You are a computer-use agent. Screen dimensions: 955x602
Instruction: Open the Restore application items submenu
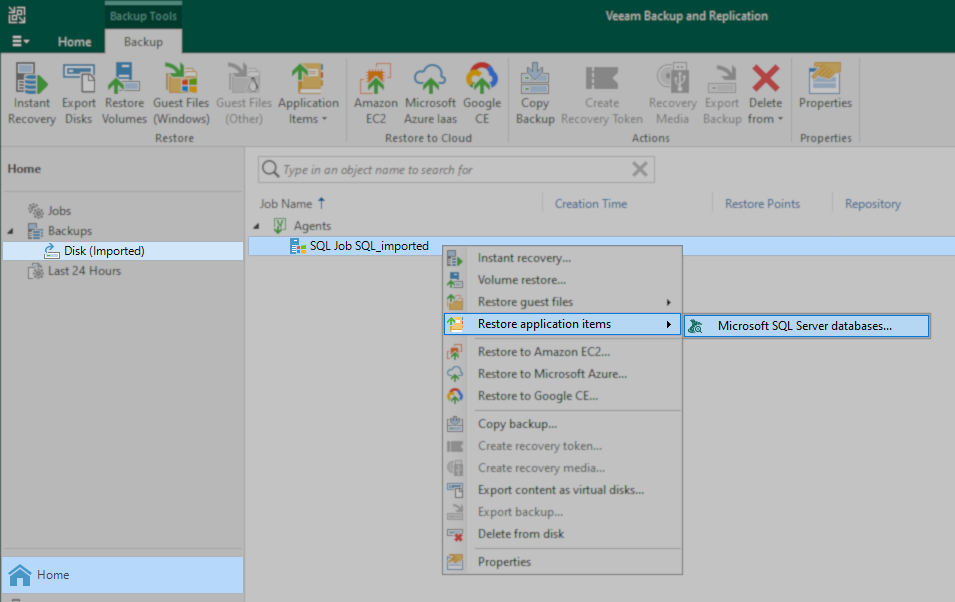coord(562,324)
